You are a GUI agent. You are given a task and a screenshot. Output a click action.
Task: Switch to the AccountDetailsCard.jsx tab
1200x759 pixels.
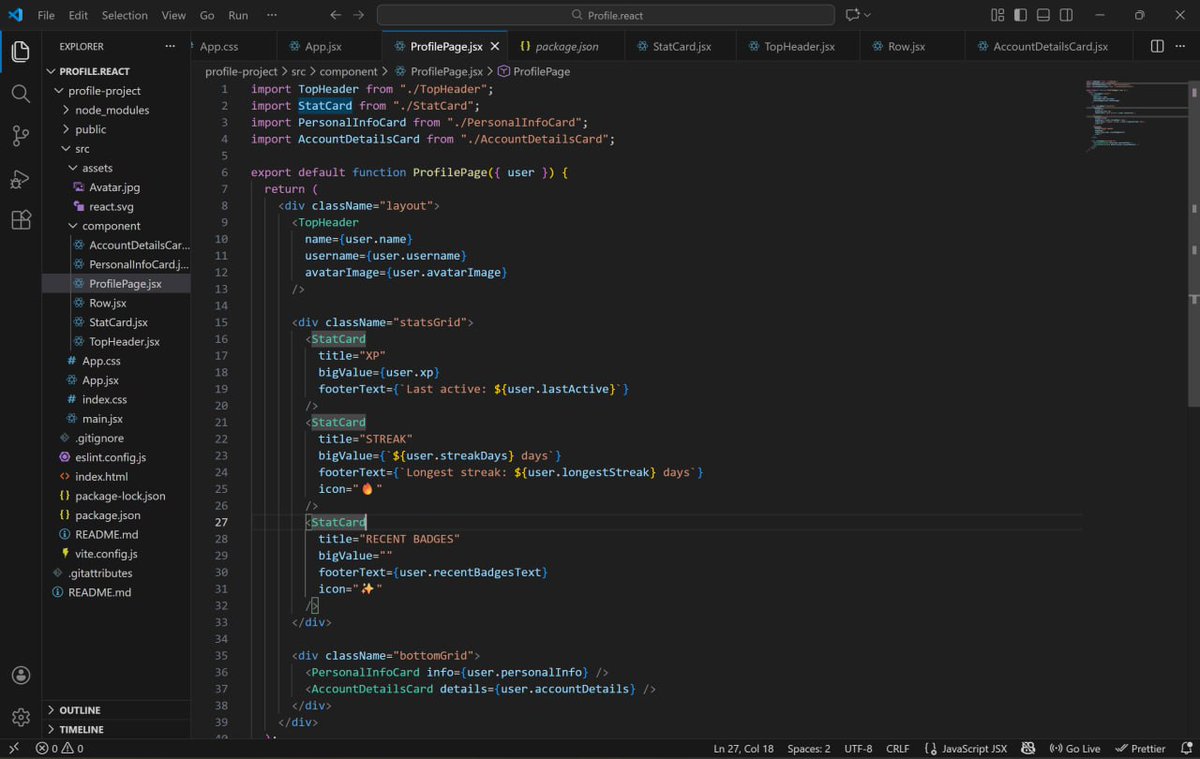pyautogui.click(x=1050, y=46)
